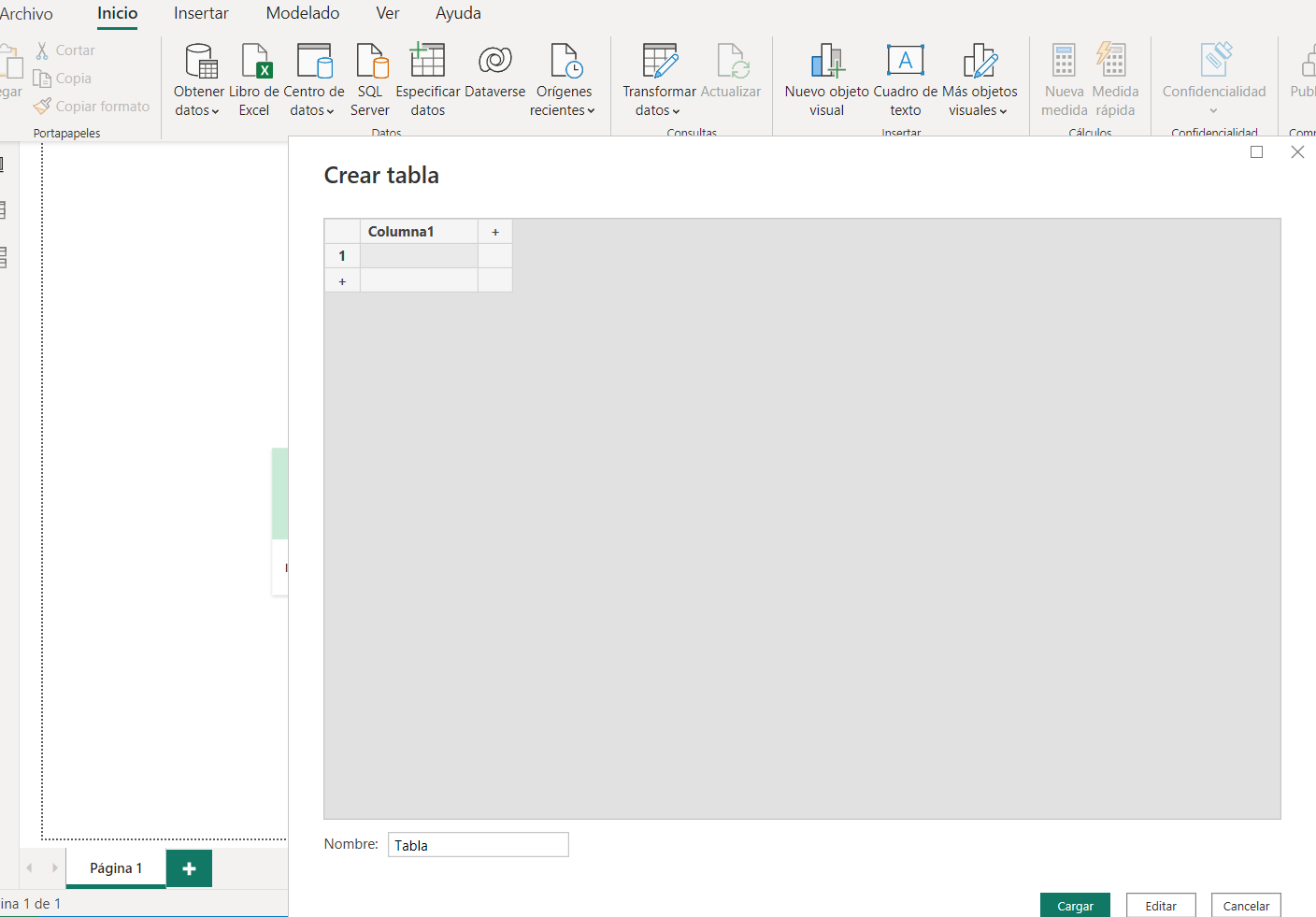This screenshot has height=917, width=1316.
Task: Expand Obtener datos dropdown arrow
Action: pos(215,111)
